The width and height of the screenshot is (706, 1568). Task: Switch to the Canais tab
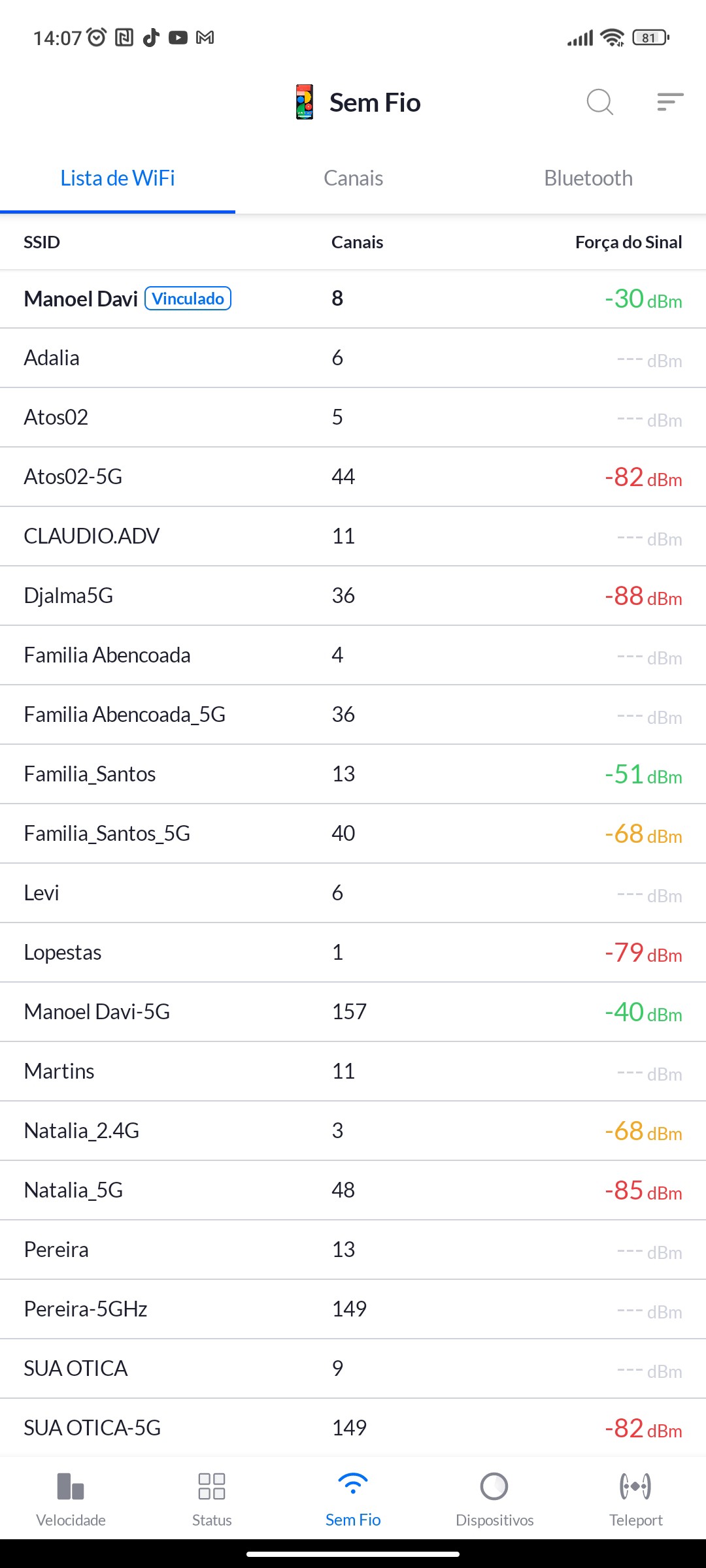coord(353,178)
